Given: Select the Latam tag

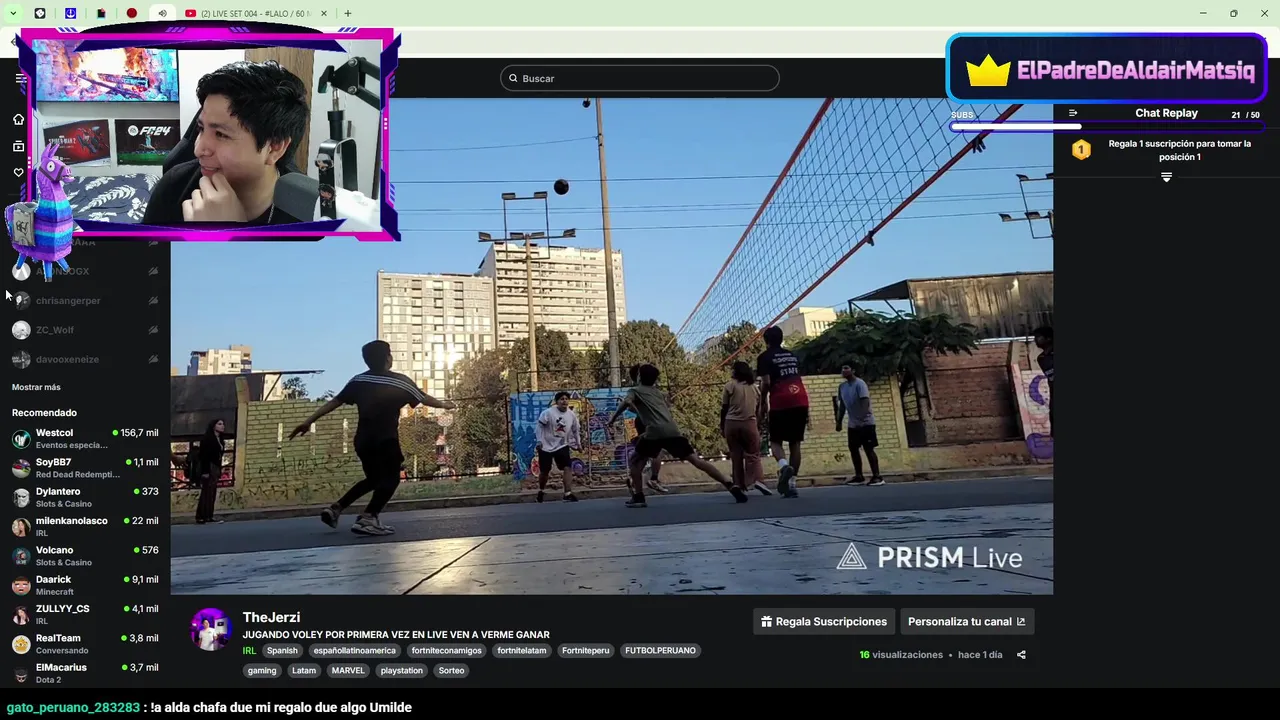Looking at the screenshot, I should [304, 671].
